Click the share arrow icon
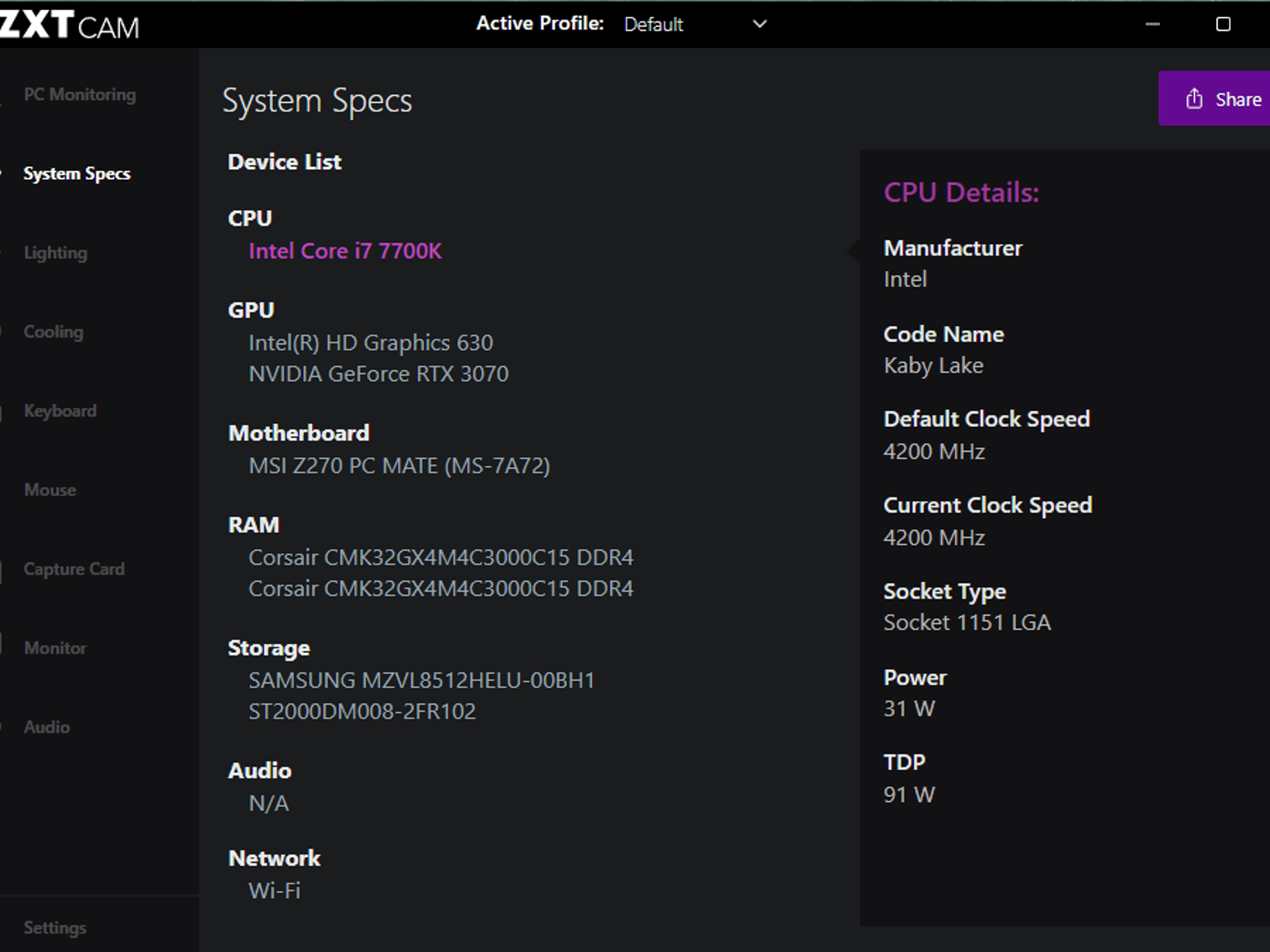The height and width of the screenshot is (952, 1270). (1194, 99)
